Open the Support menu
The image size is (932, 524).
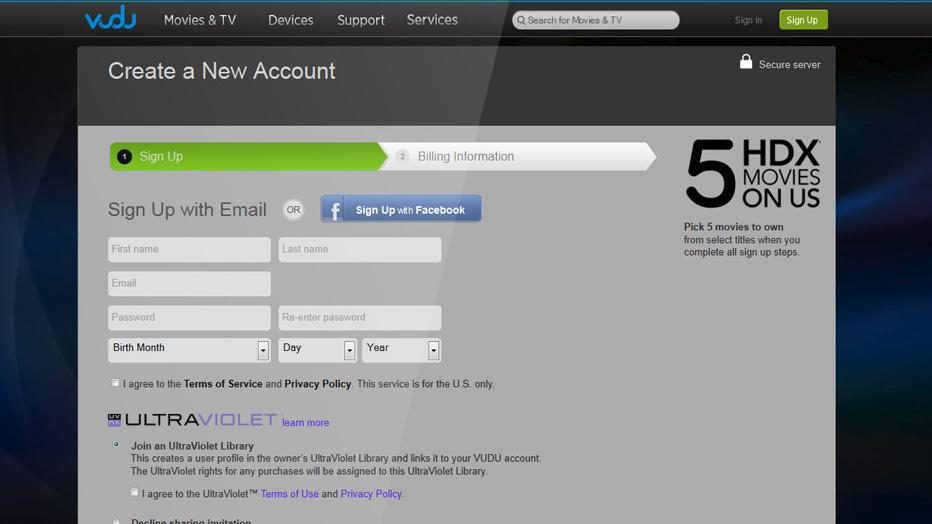point(361,20)
